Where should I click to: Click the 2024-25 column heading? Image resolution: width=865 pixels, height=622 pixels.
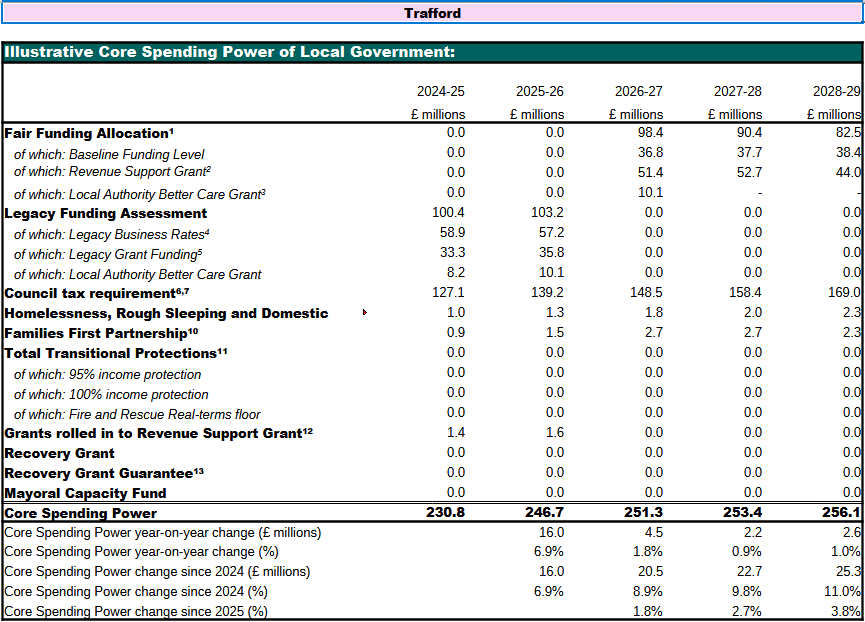click(440, 91)
